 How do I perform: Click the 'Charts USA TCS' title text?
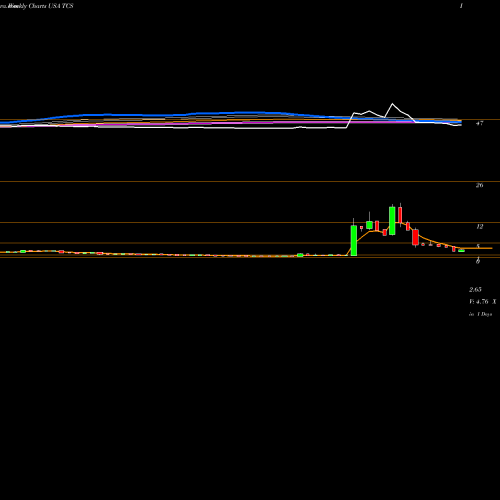(51, 6)
